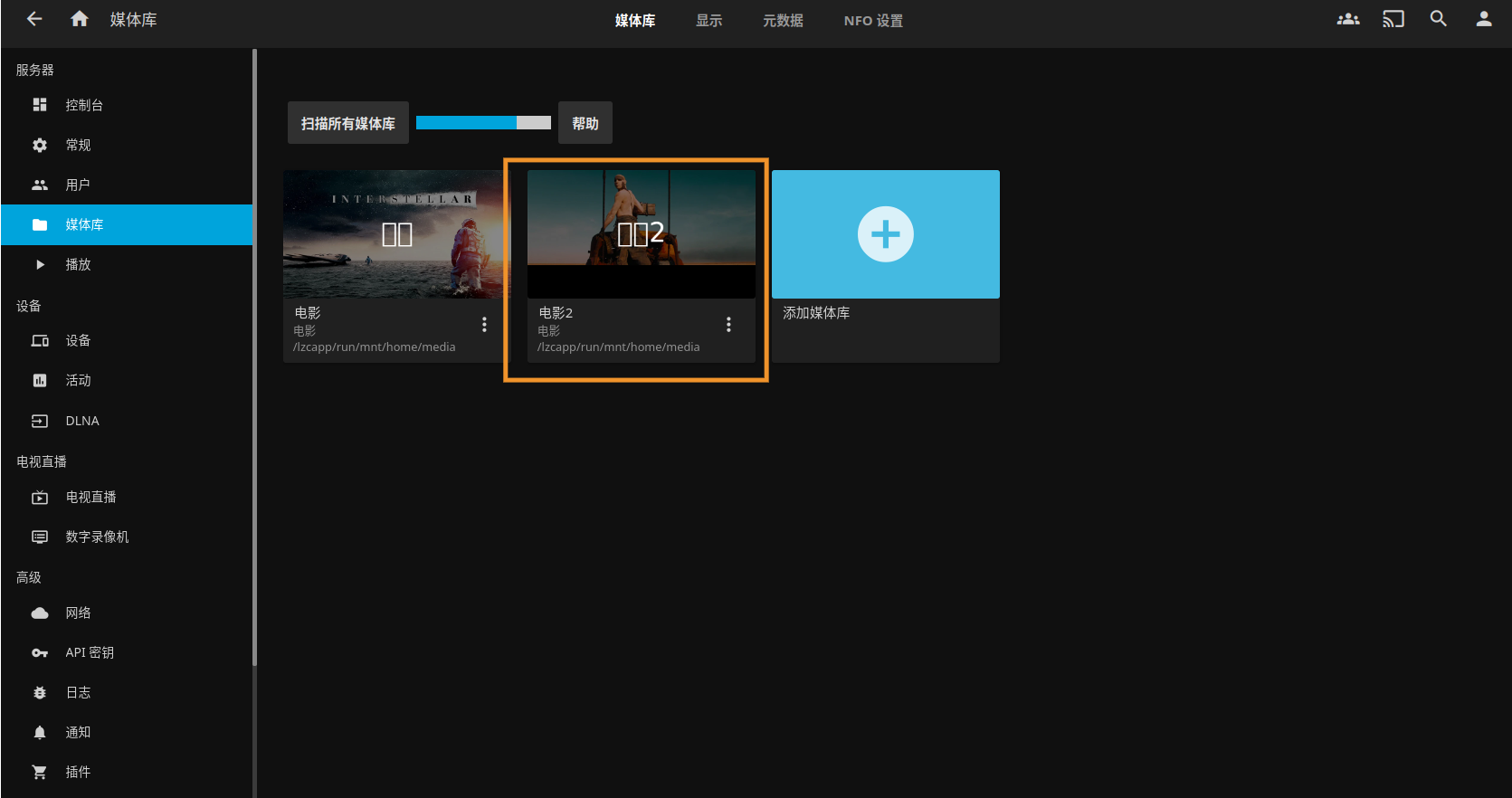
Task: Open the NFO 设置 tab
Action: coord(873,21)
